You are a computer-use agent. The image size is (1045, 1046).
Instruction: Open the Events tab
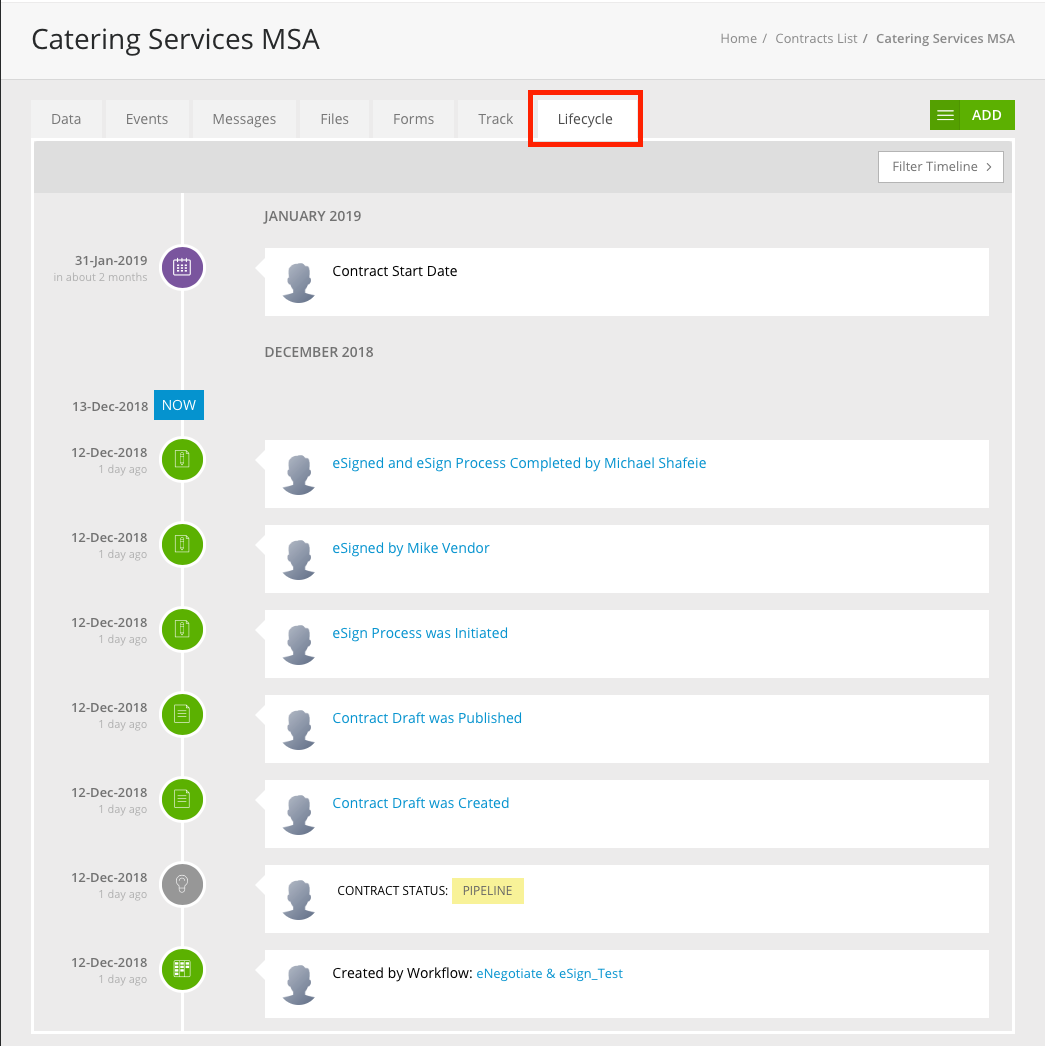point(147,119)
